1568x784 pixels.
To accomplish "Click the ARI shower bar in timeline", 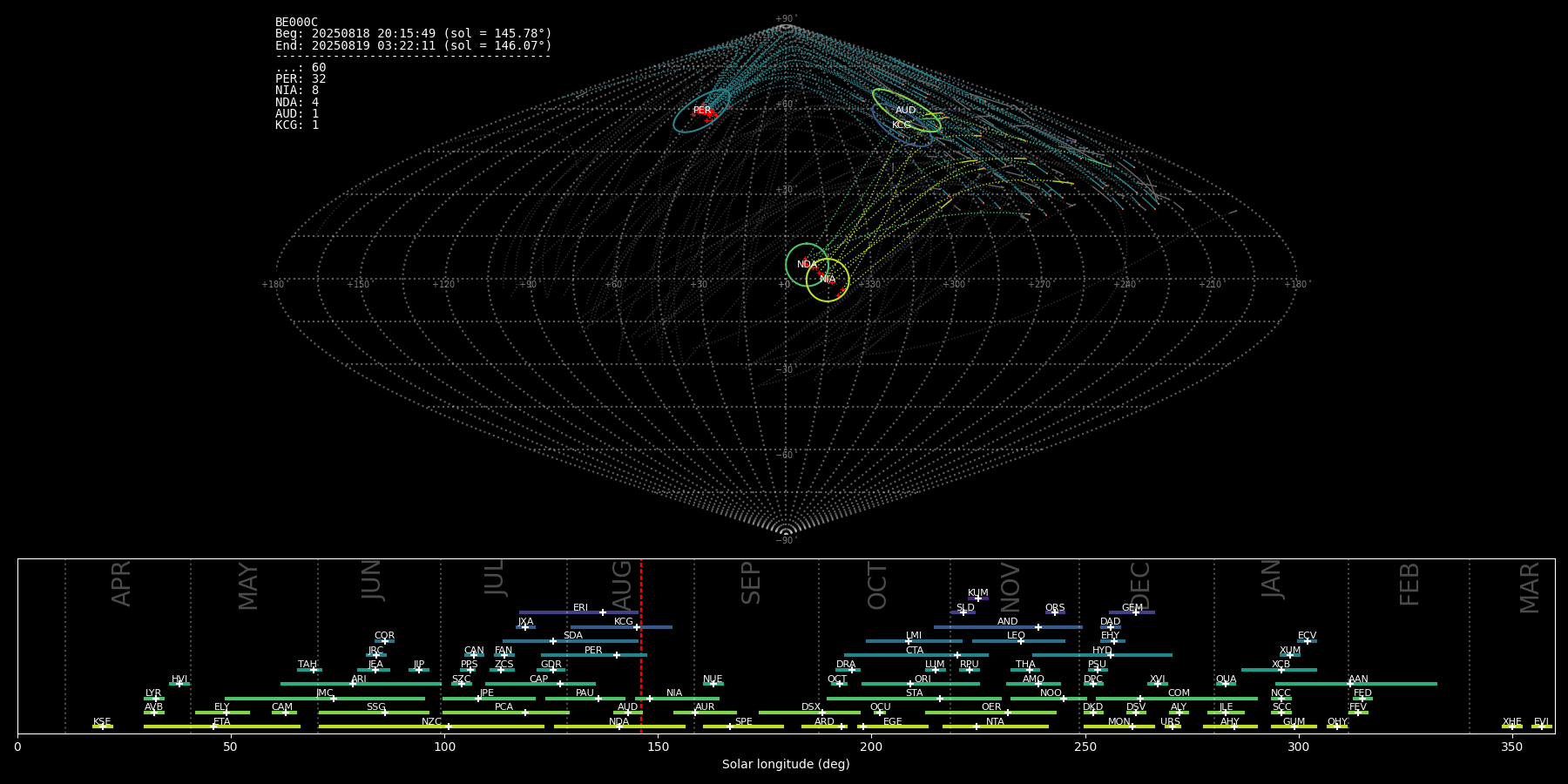I will pos(361,684).
